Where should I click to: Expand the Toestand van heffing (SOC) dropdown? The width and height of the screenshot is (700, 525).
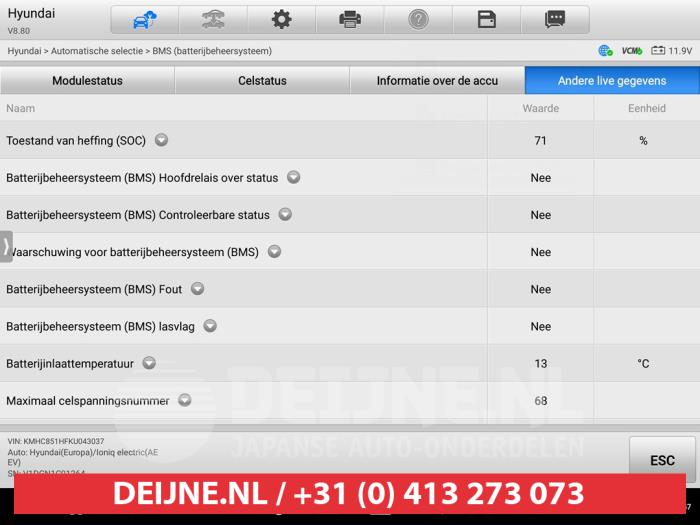click(x=161, y=141)
